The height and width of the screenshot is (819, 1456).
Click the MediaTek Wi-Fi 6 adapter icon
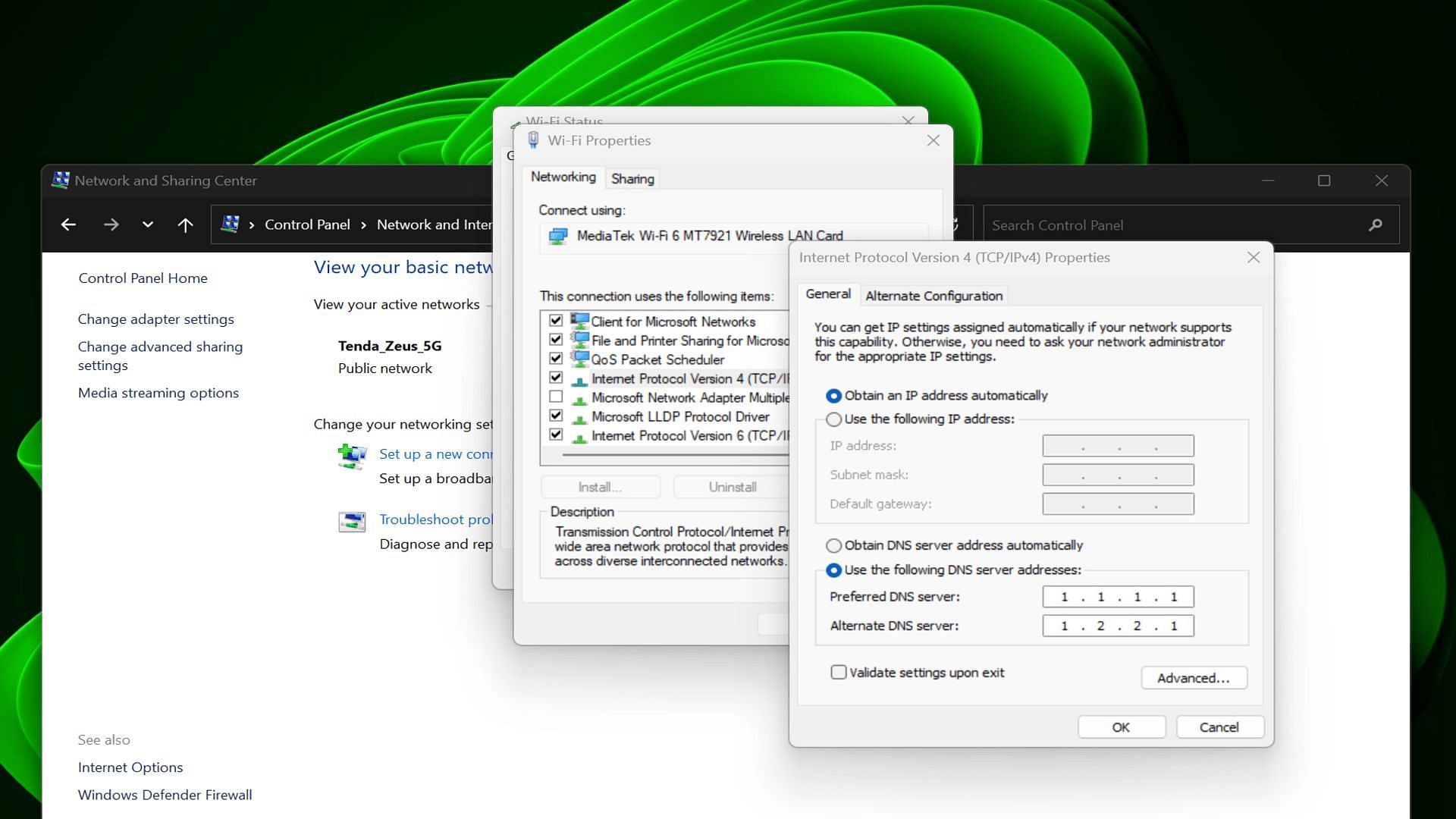tap(558, 235)
